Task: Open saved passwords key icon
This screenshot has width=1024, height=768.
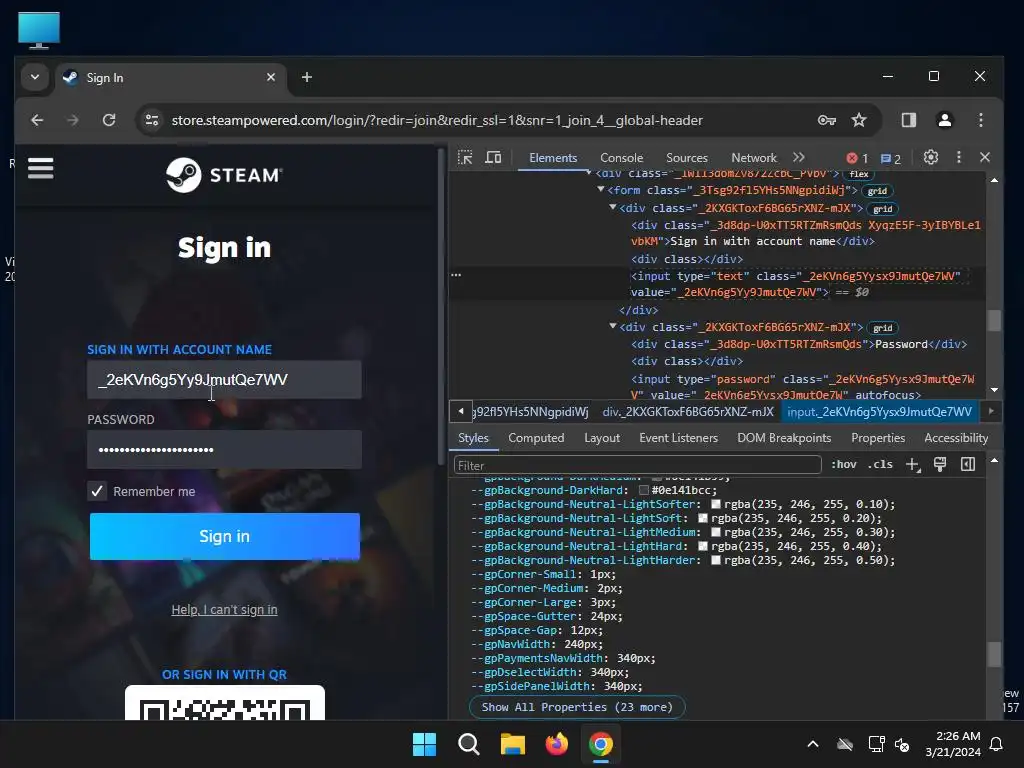Action: pyautogui.click(x=827, y=120)
